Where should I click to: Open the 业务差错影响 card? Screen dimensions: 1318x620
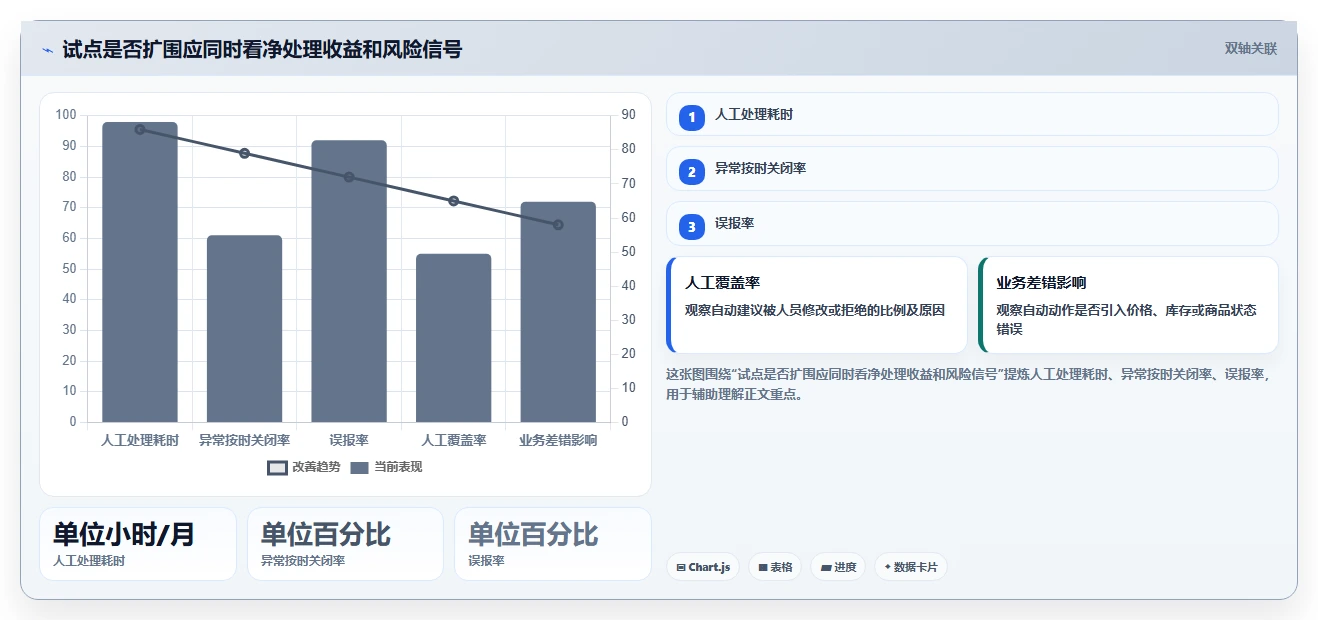(x=1128, y=305)
